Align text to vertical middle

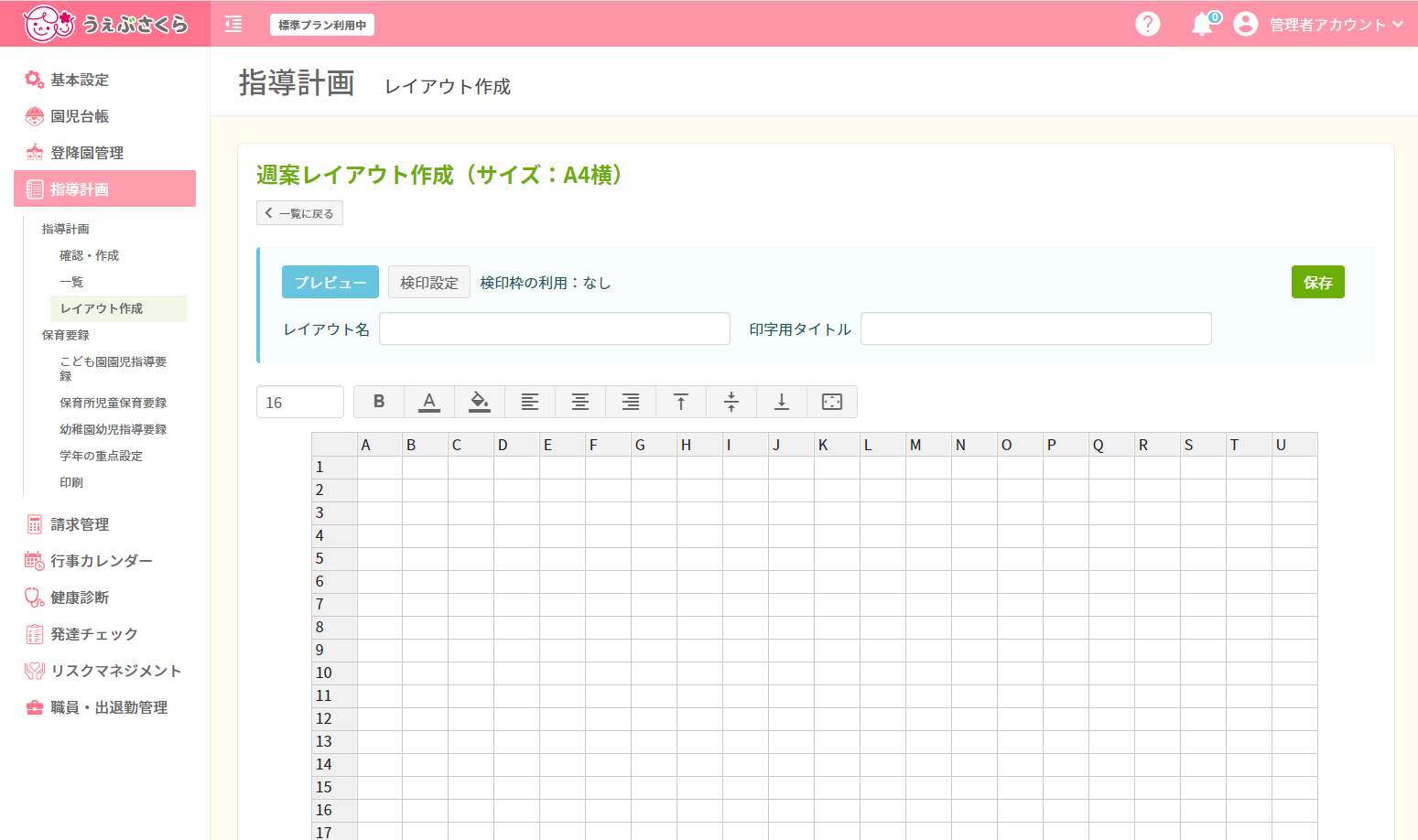(x=731, y=402)
